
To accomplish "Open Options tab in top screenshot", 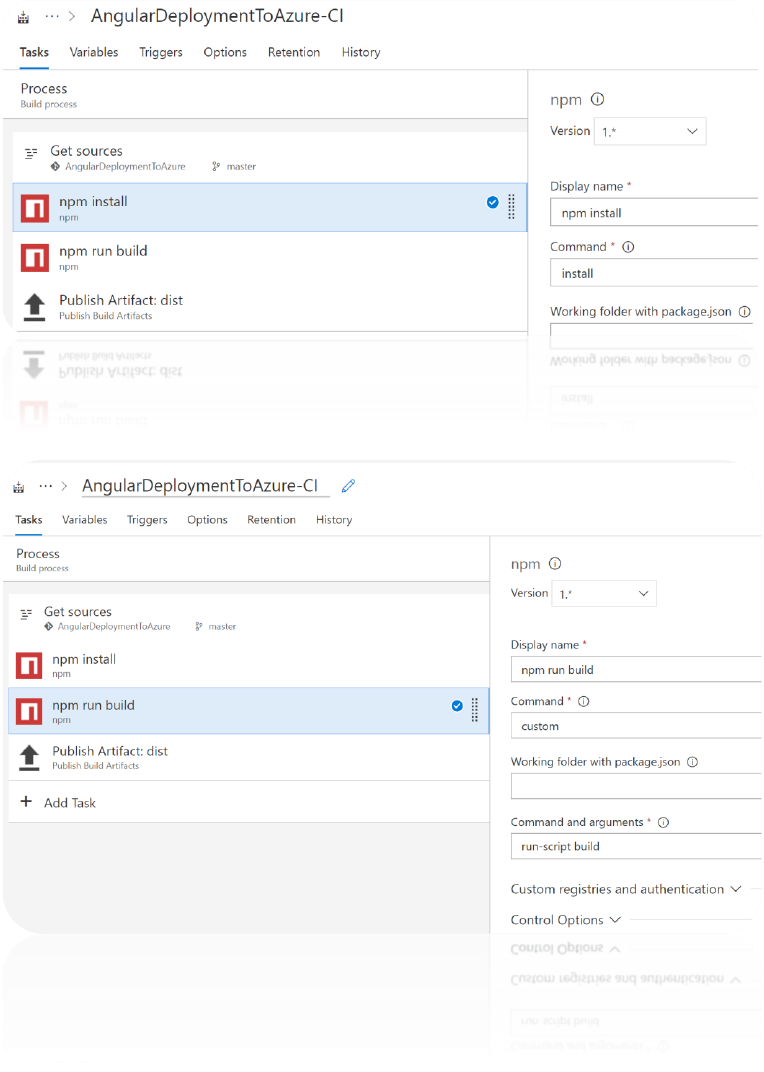I will [x=225, y=52].
